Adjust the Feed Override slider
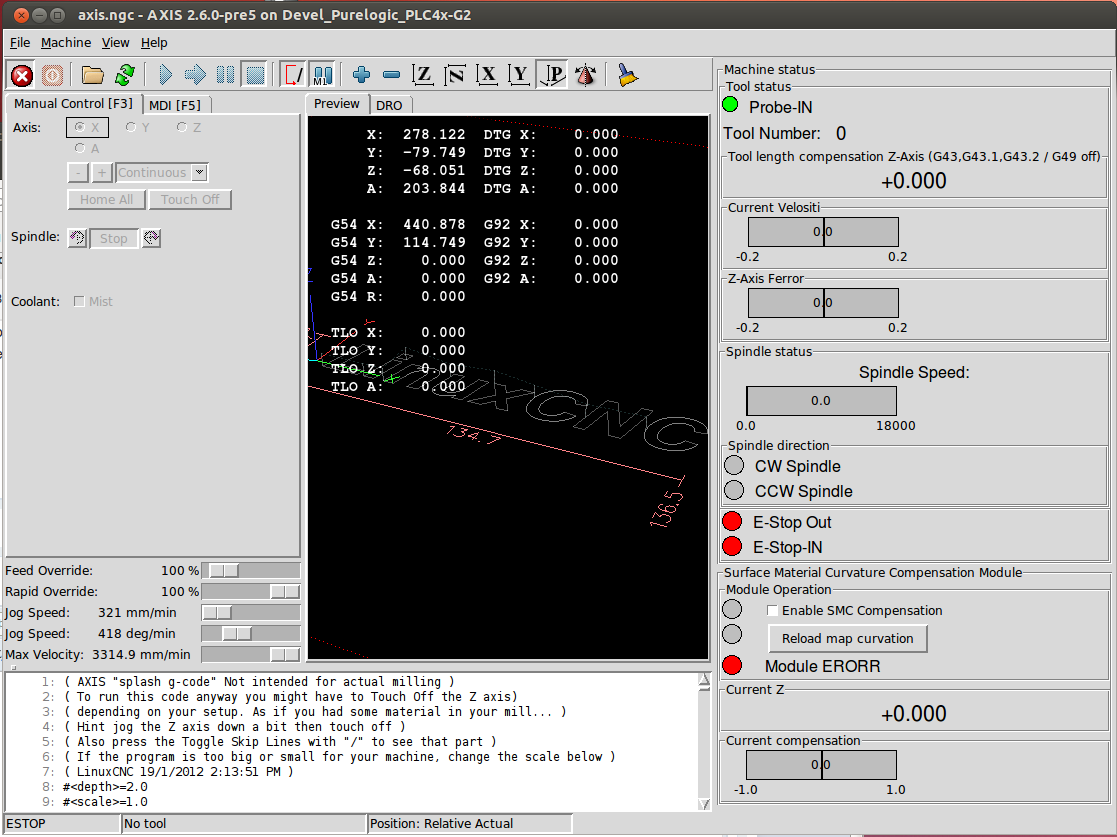The width and height of the screenshot is (1117, 837). pyautogui.click(x=251, y=571)
